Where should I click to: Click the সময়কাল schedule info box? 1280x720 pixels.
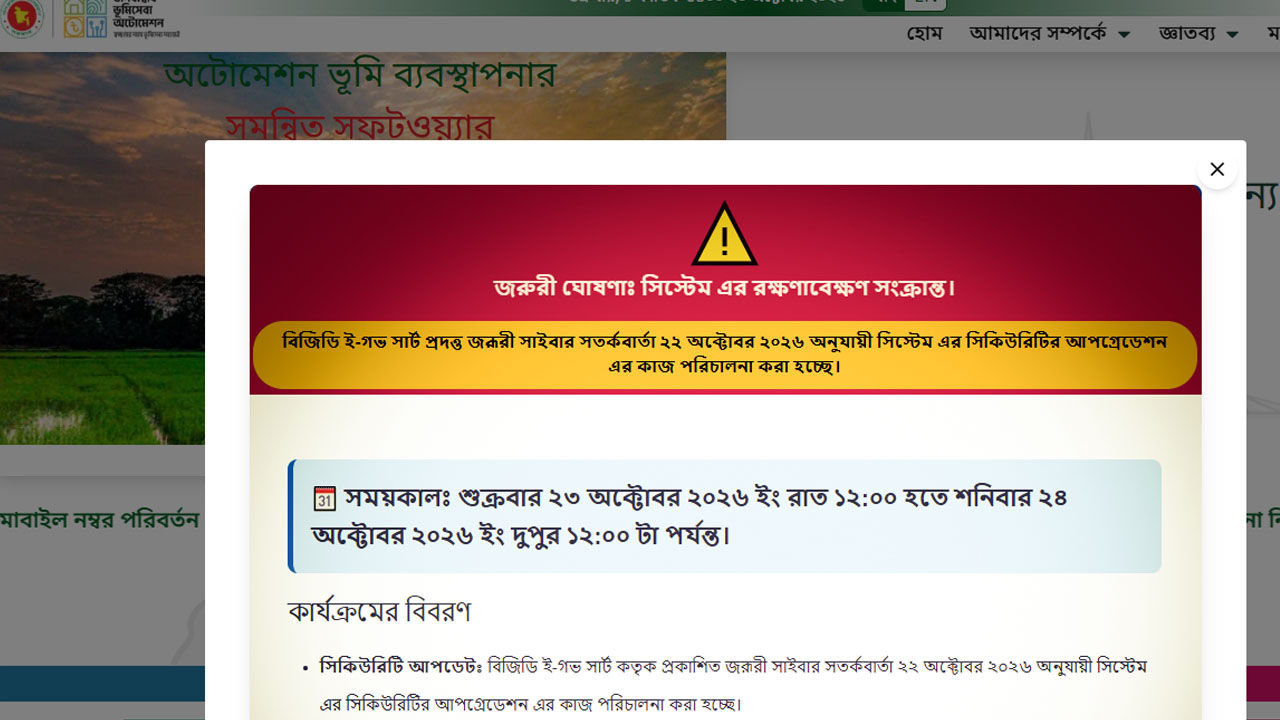tap(725, 516)
